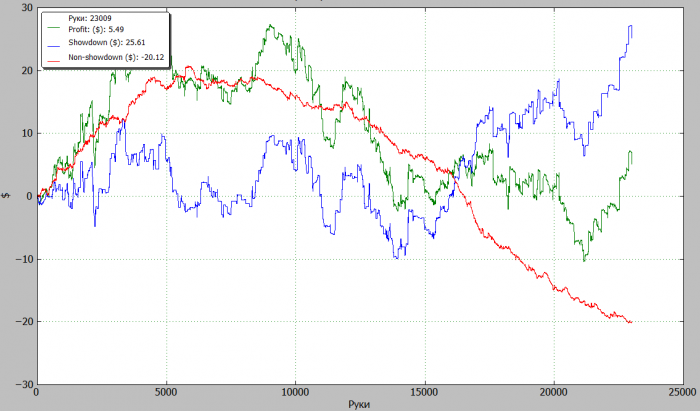
Task: Click the y-axis tick label '−10'
Action: (x=25, y=259)
